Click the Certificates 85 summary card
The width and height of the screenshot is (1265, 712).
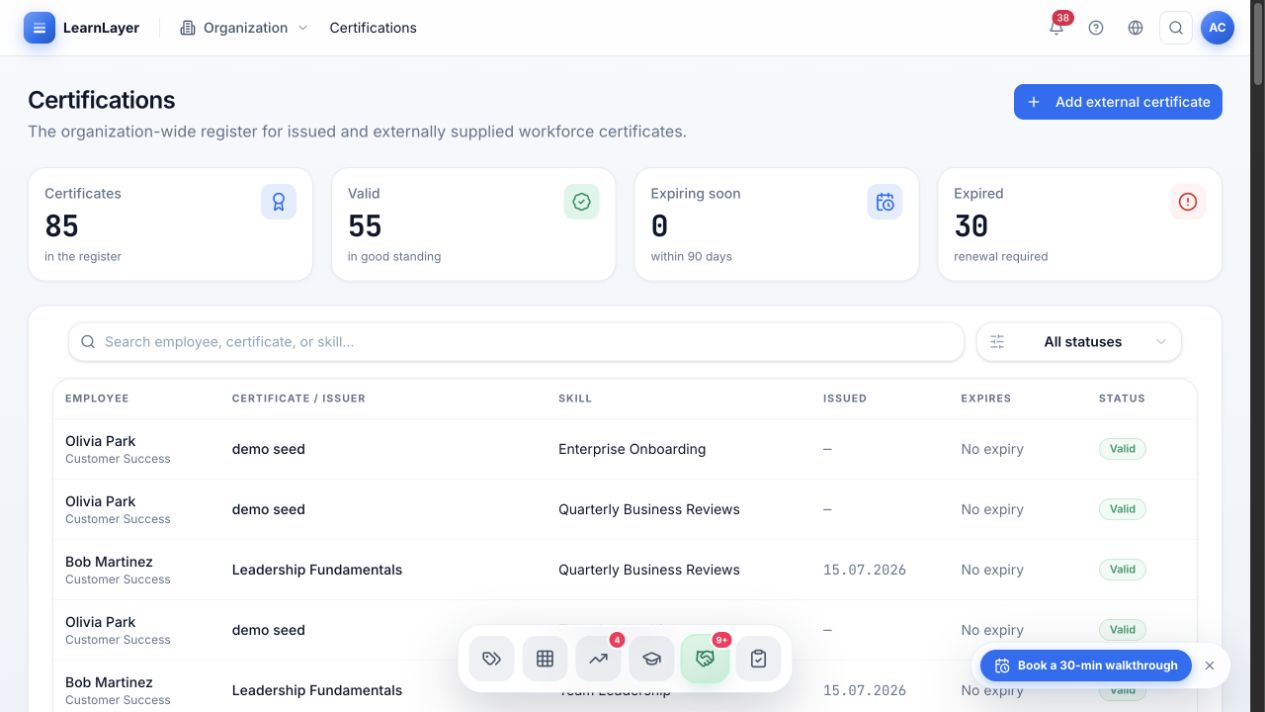[170, 224]
